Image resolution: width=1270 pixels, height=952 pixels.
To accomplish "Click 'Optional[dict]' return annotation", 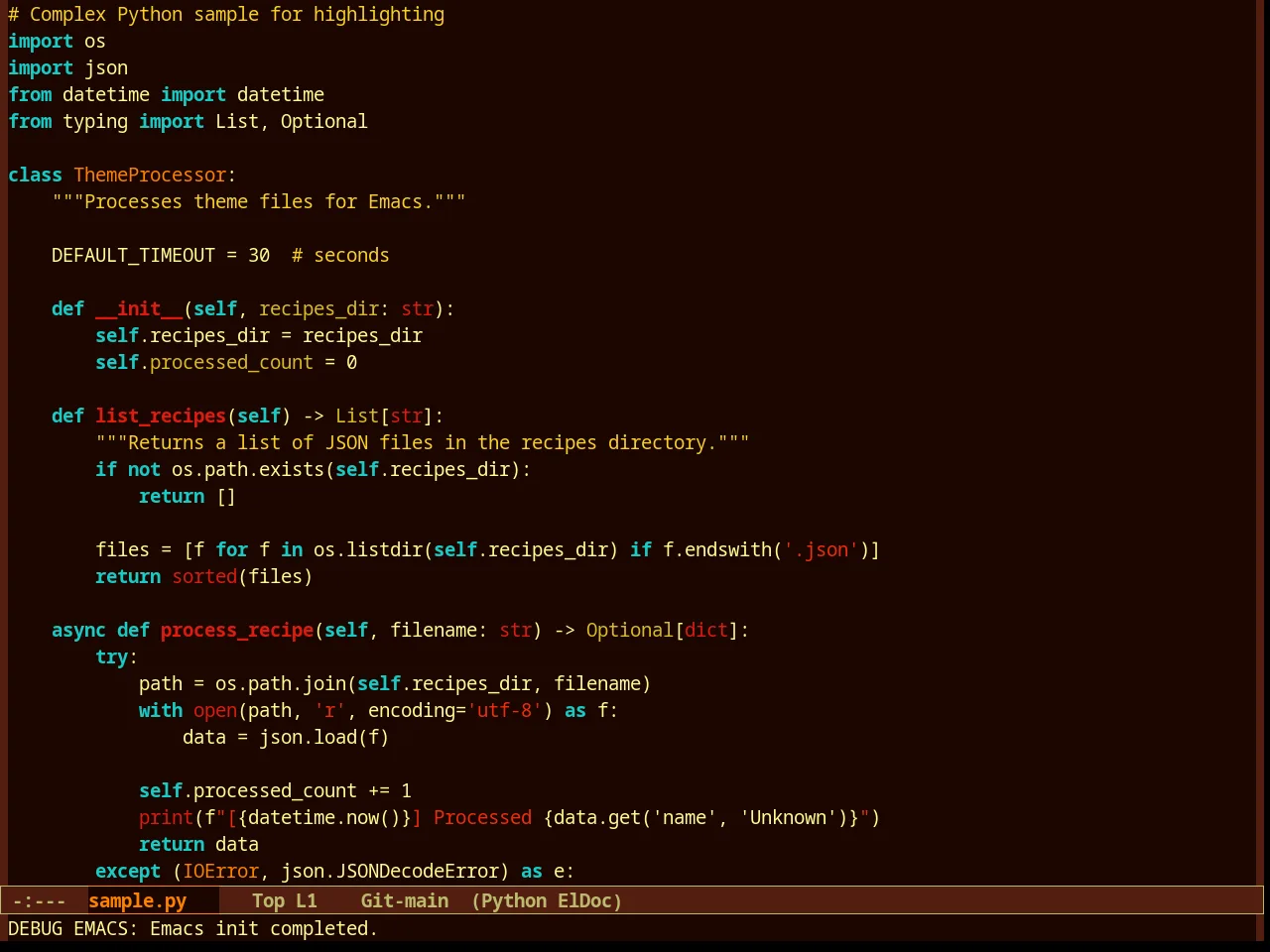I will coord(663,630).
